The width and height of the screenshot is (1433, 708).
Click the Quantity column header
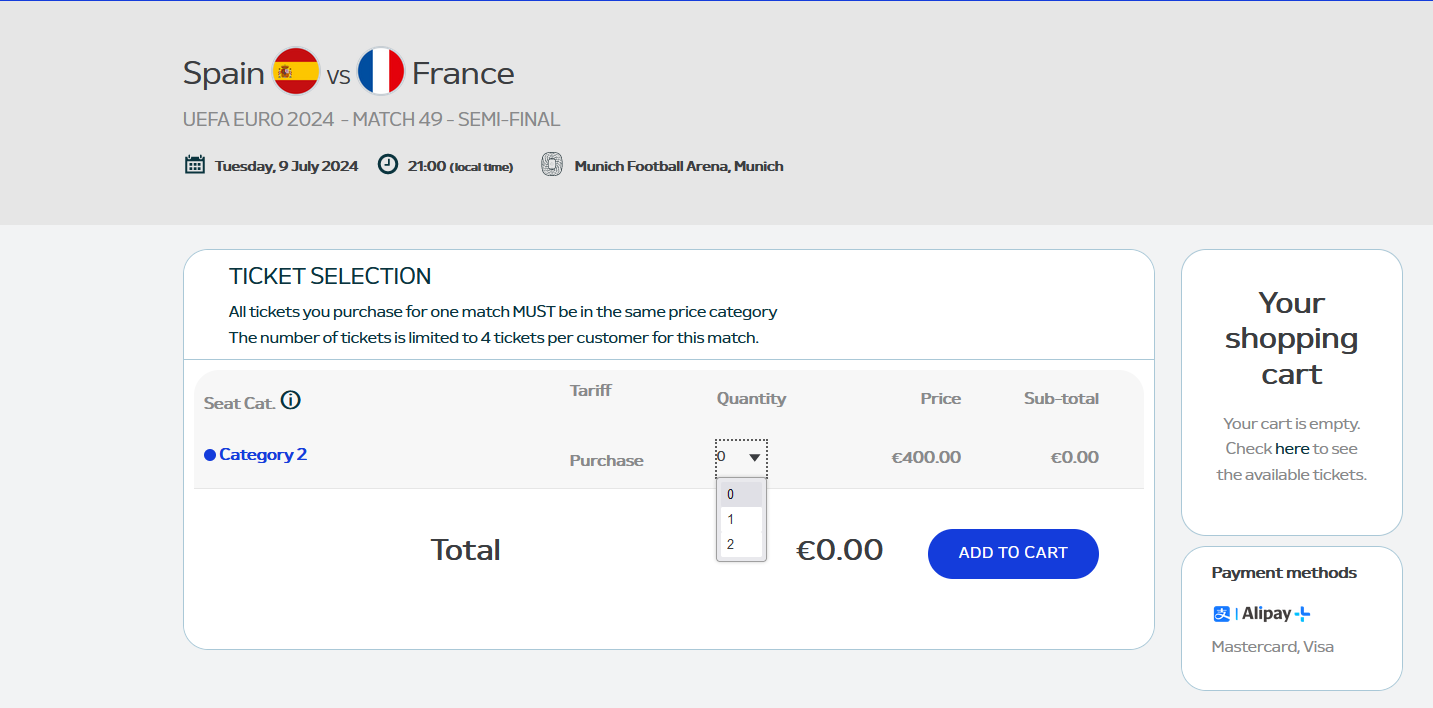pyautogui.click(x=751, y=399)
